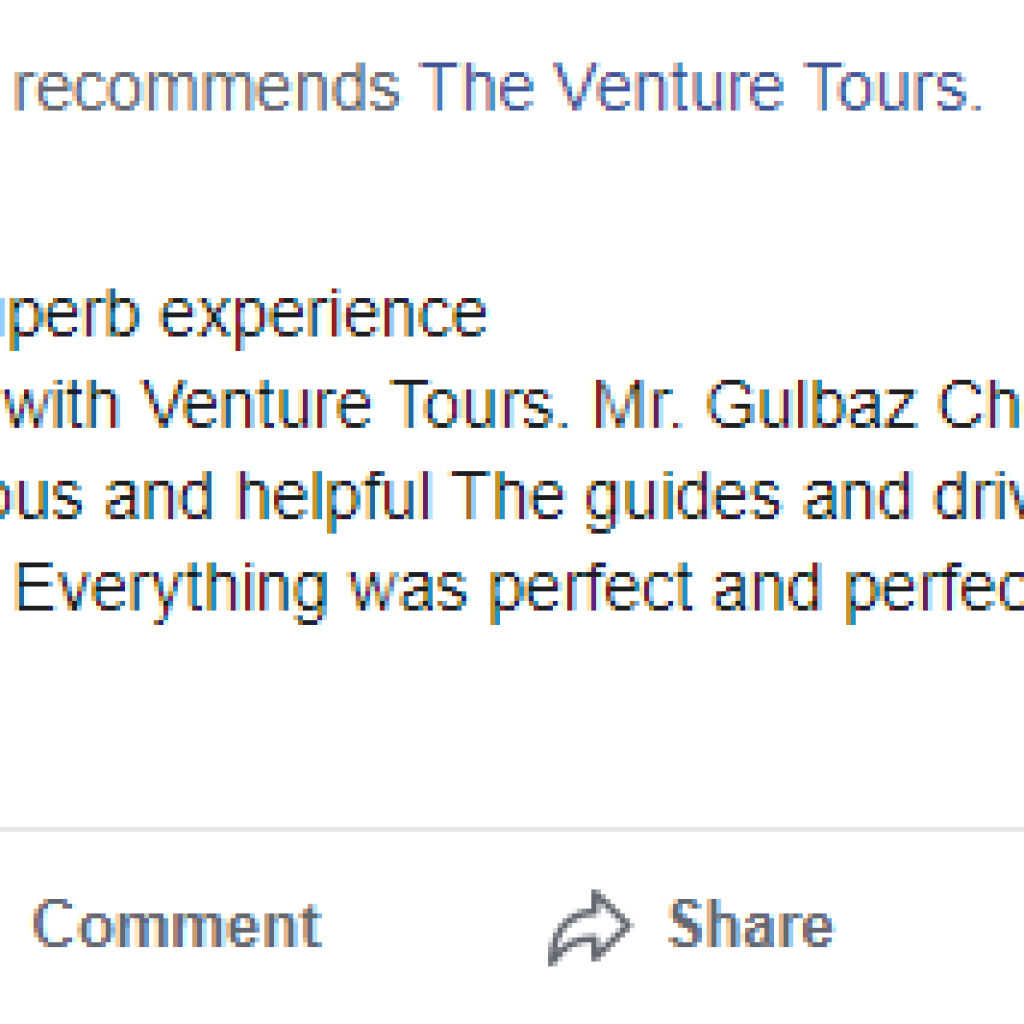Click the Comment button

click(177, 923)
